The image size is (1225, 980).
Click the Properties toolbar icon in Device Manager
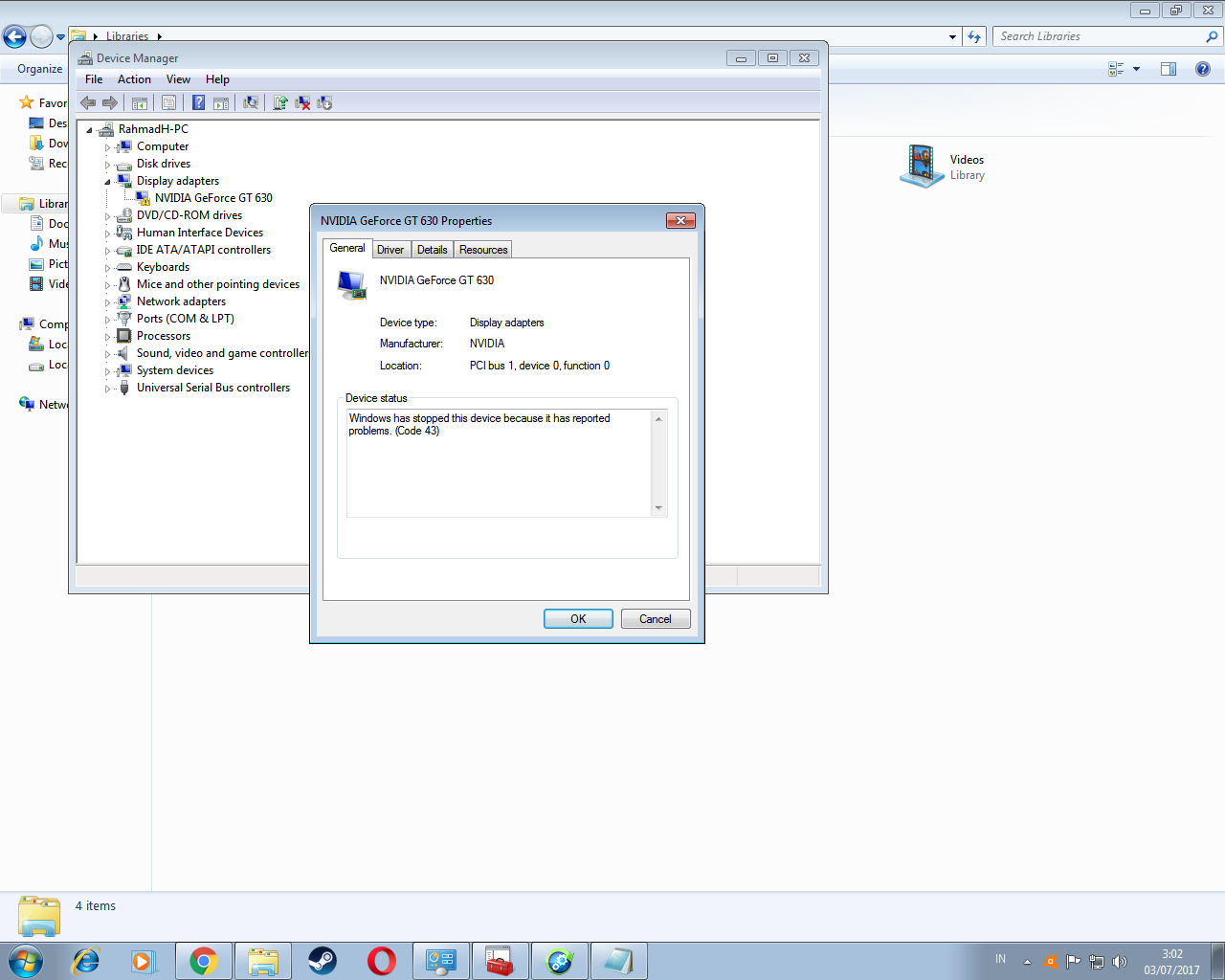pos(168,102)
